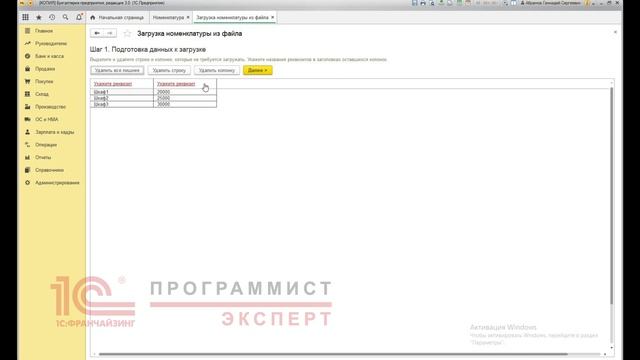Image resolution: width=640 pixels, height=360 pixels.
Task: Select the 20000 value cell
Action: tap(185, 92)
